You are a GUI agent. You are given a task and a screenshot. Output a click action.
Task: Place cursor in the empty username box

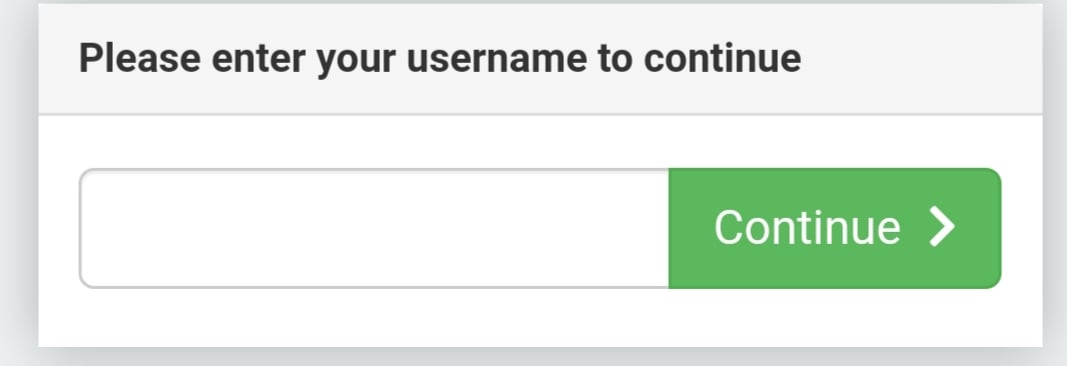tap(374, 228)
